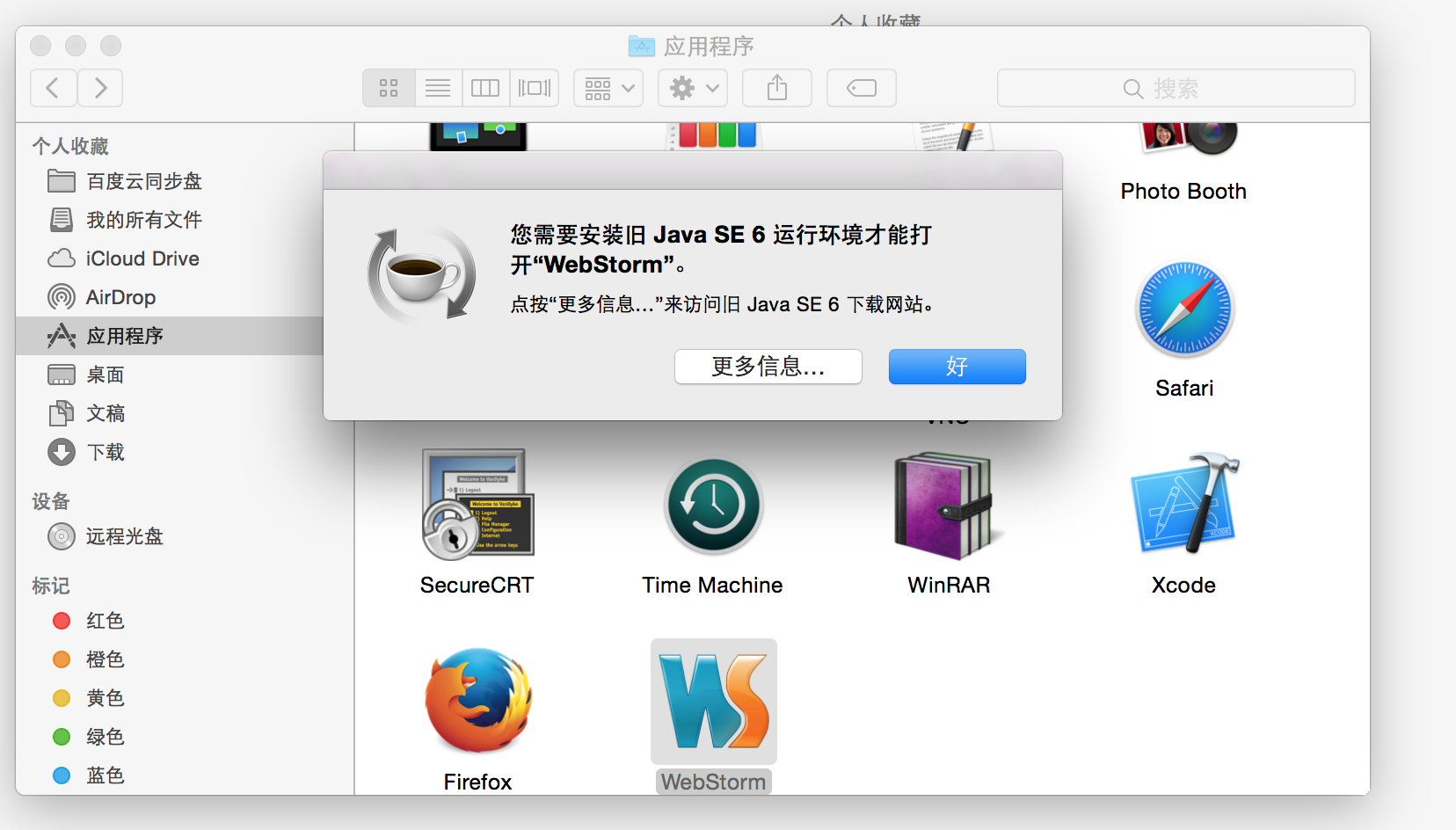The image size is (1456, 830).
Task: Open Firefox from Applications
Action: pos(477,701)
